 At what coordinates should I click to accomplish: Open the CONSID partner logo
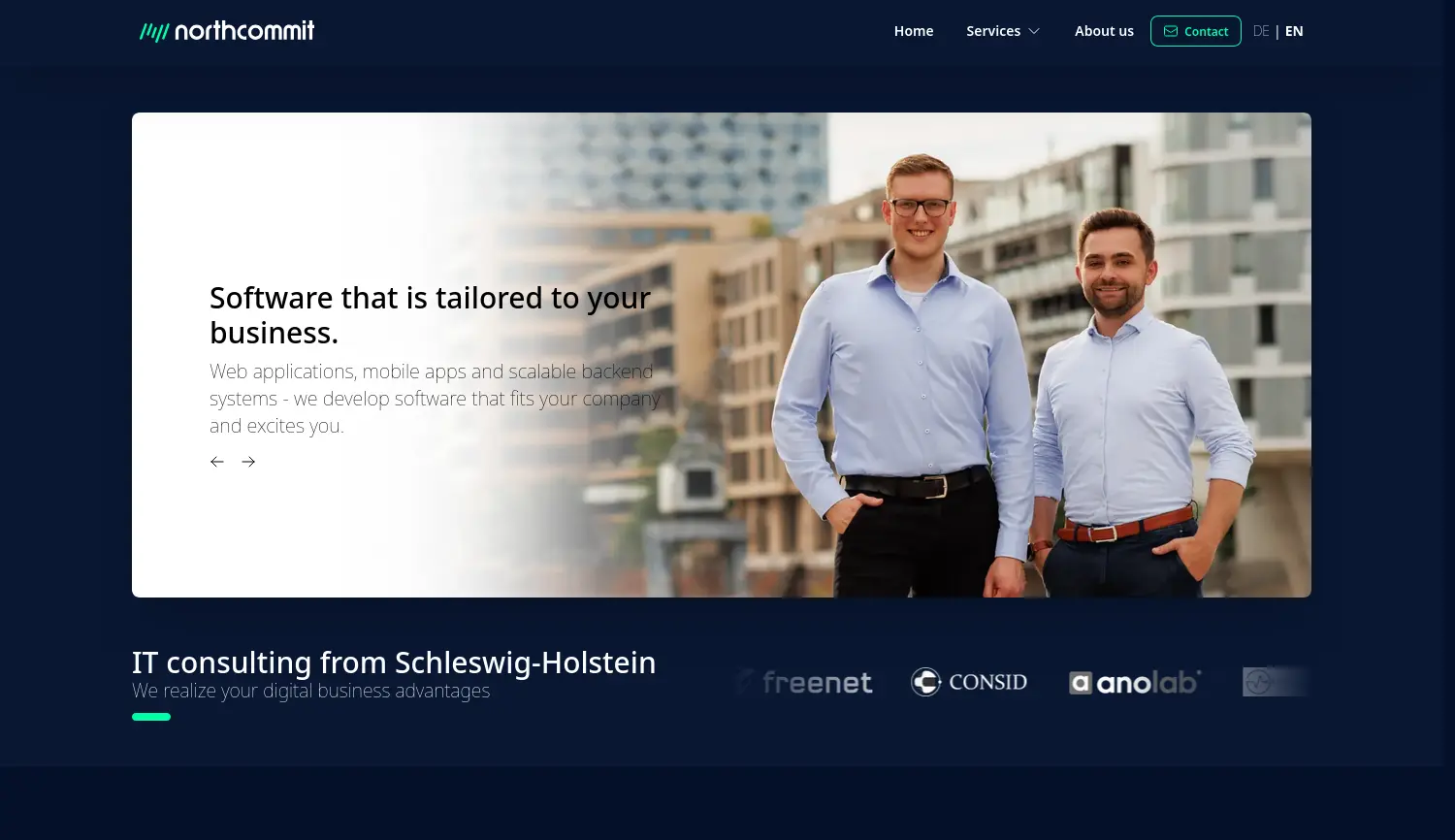tap(969, 682)
